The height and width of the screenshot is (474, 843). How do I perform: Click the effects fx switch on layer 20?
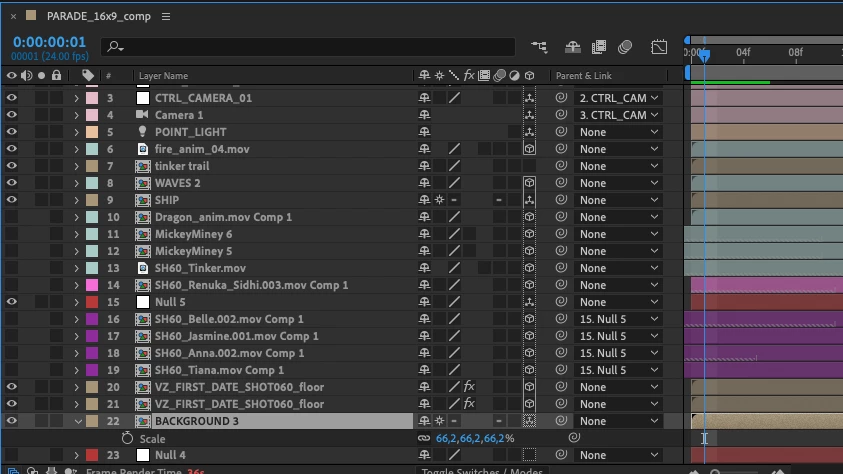[469, 386]
